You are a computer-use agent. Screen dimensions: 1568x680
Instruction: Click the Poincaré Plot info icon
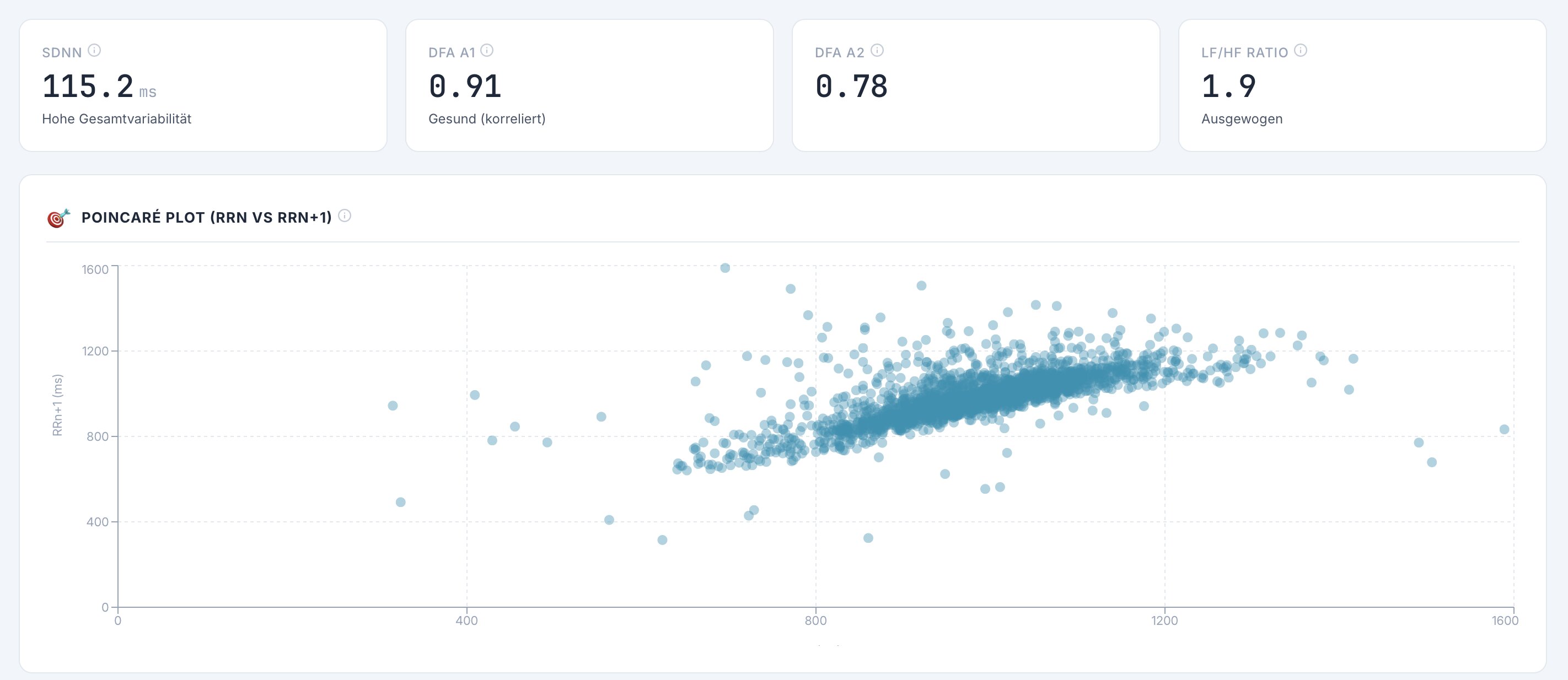pyautogui.click(x=345, y=216)
